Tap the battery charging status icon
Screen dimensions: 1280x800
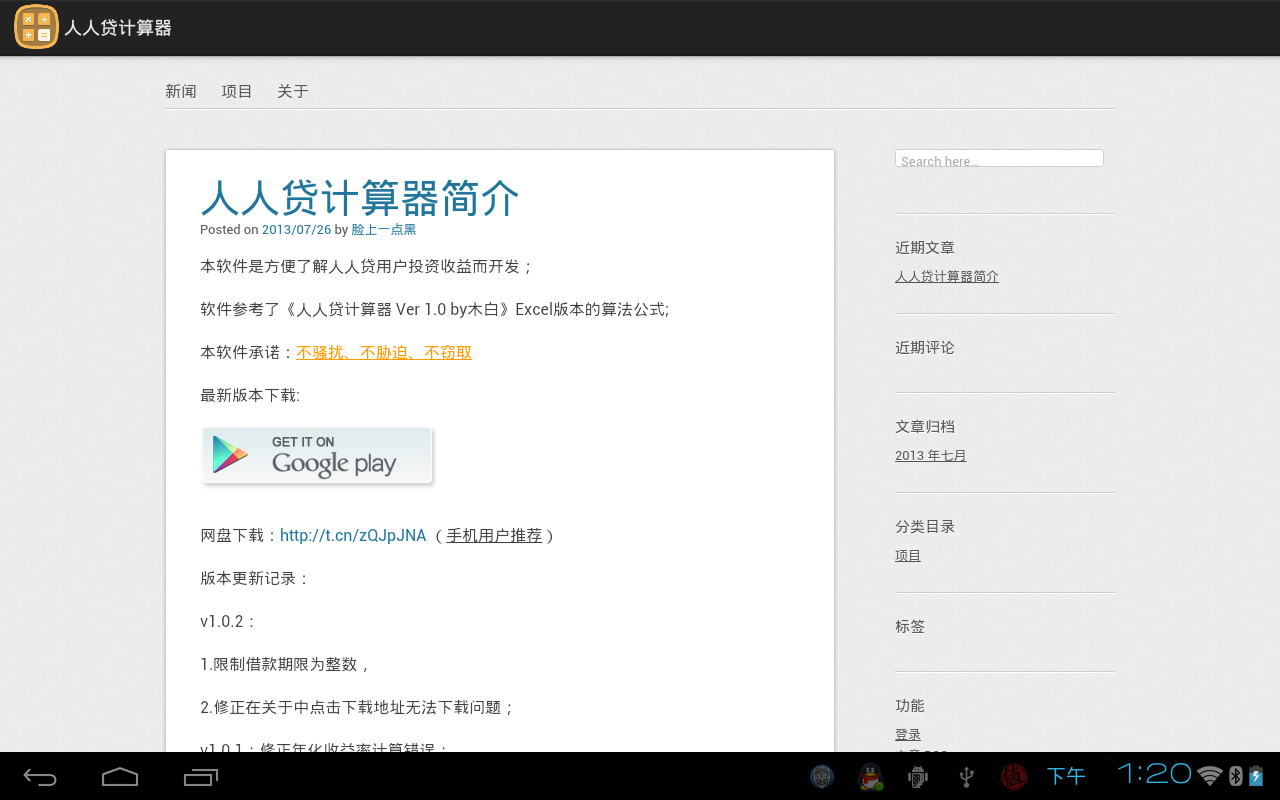click(x=1256, y=776)
